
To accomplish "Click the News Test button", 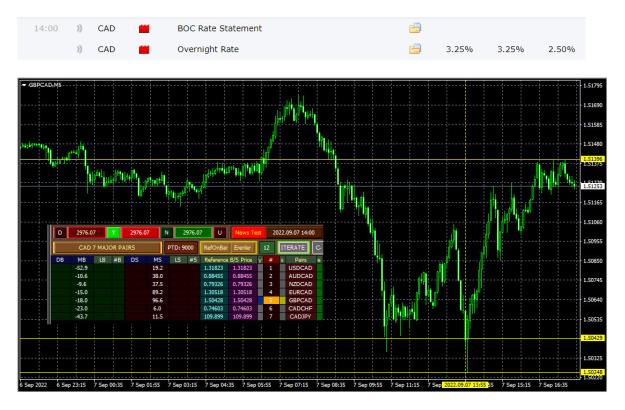I will (248, 232).
